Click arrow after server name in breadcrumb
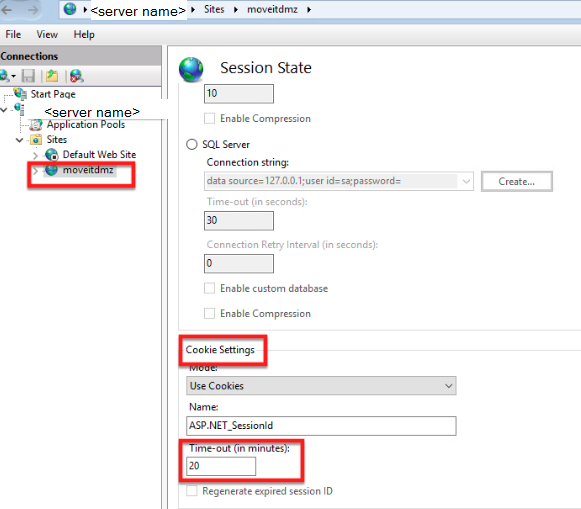The image size is (581, 509). pyautogui.click(x=193, y=10)
